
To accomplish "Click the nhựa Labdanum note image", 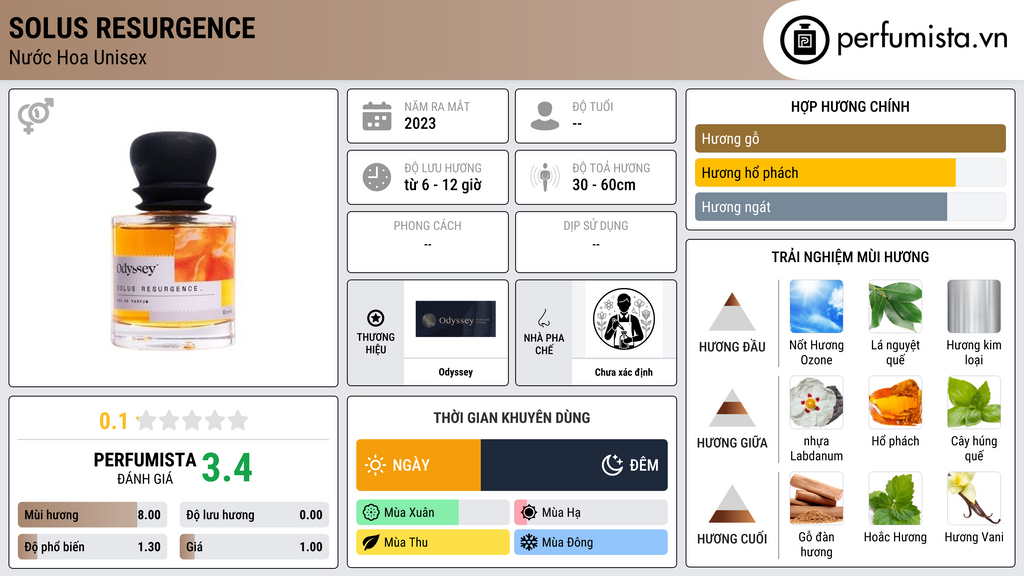I will coord(816,402).
